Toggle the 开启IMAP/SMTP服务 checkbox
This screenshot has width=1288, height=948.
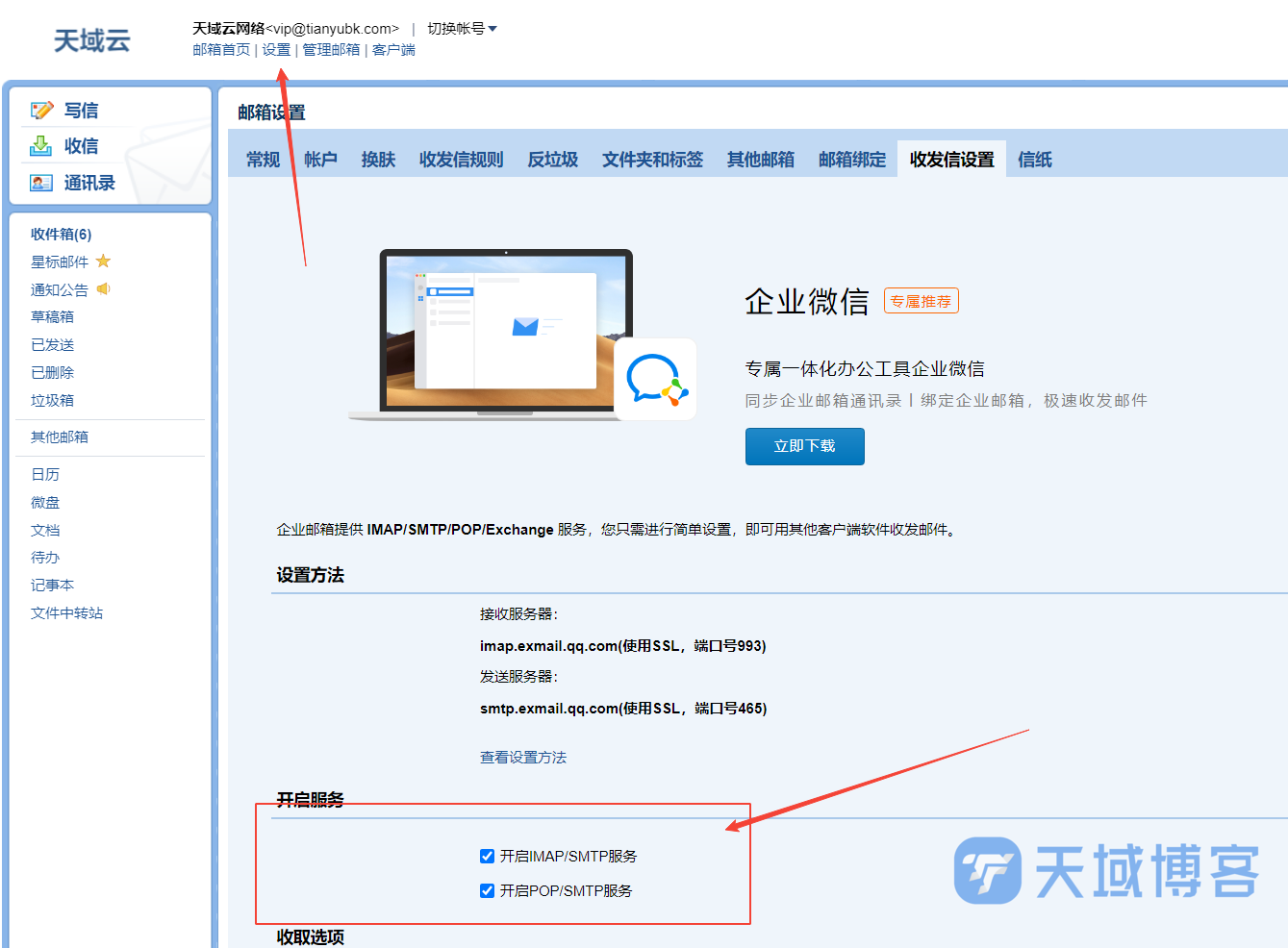point(487,856)
